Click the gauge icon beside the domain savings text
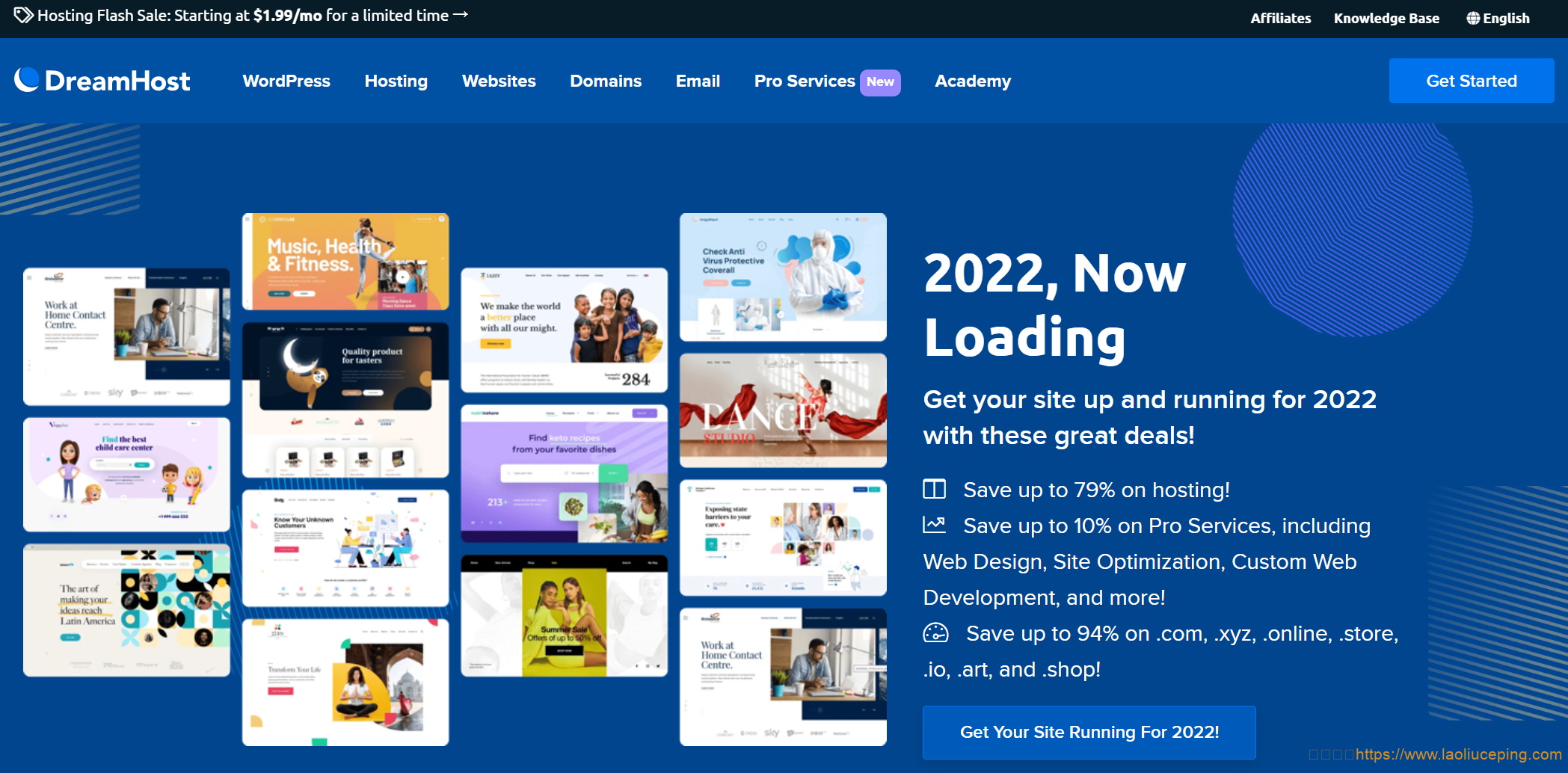Screen dimensions: 1568x773 tap(935, 633)
